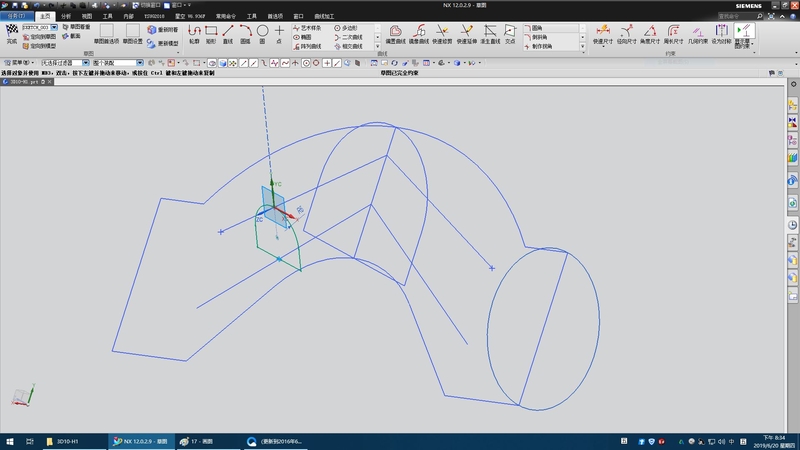Viewport: 800px width, 450px height.
Task: Toggle the 设为对称 (Make Symmetric) constraint
Action: [x=722, y=32]
